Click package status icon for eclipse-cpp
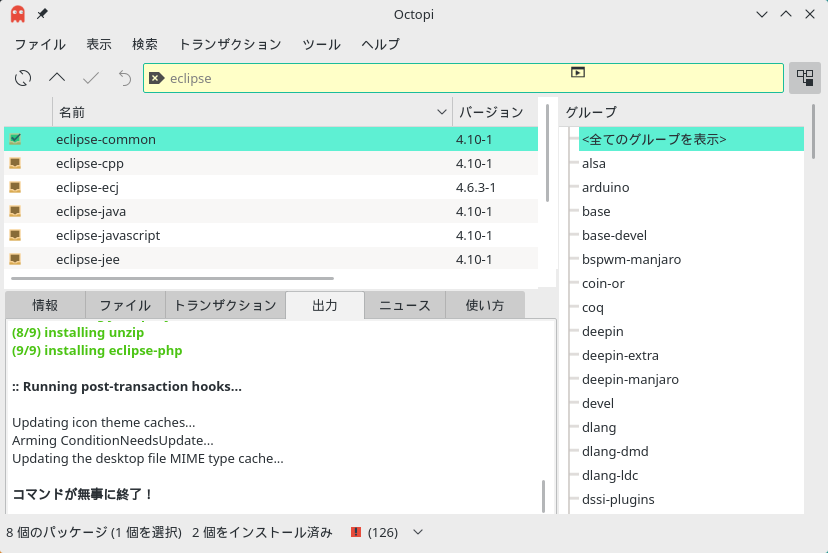The width and height of the screenshot is (828, 553). pyautogui.click(x=15, y=163)
